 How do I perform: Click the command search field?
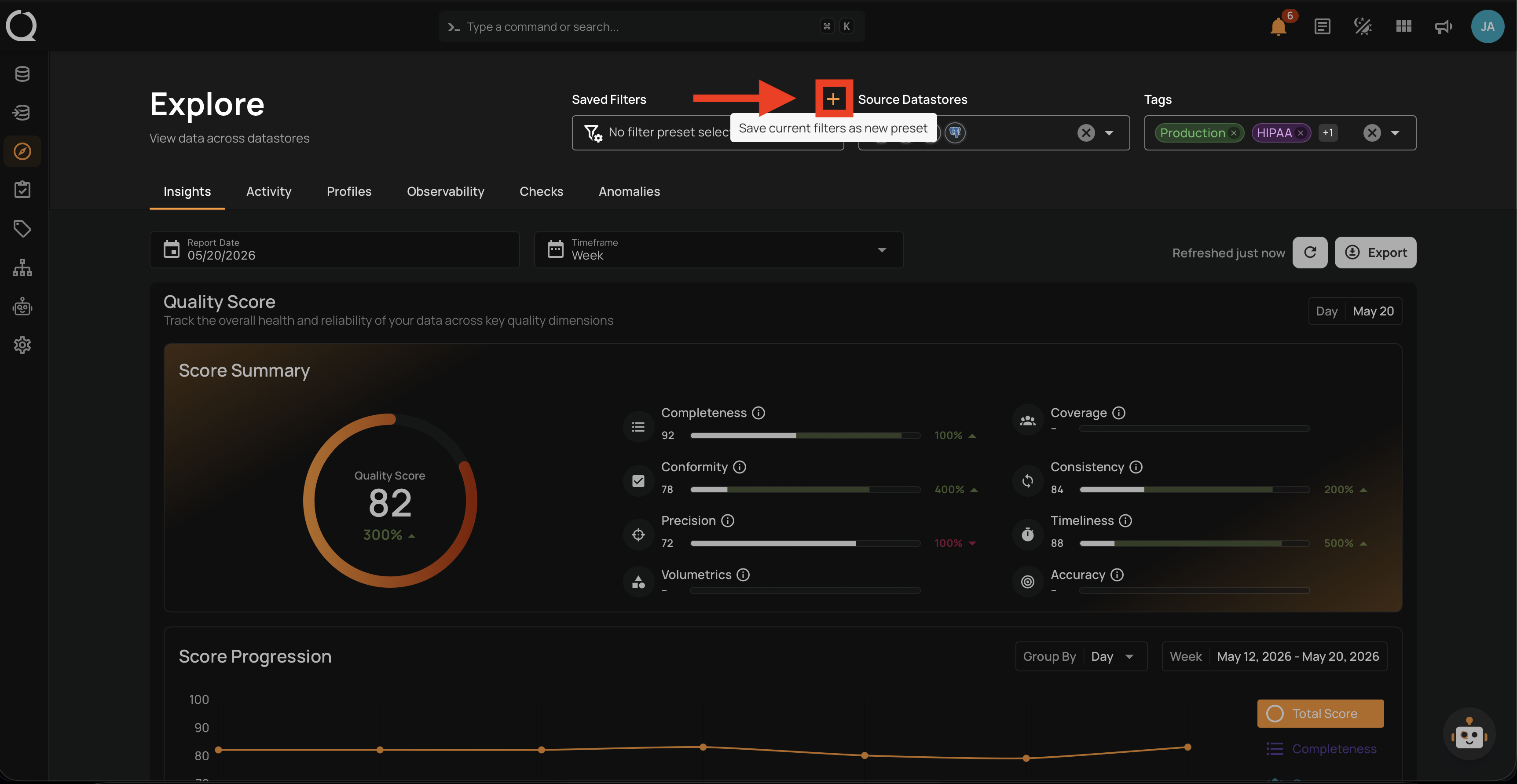coord(651,26)
